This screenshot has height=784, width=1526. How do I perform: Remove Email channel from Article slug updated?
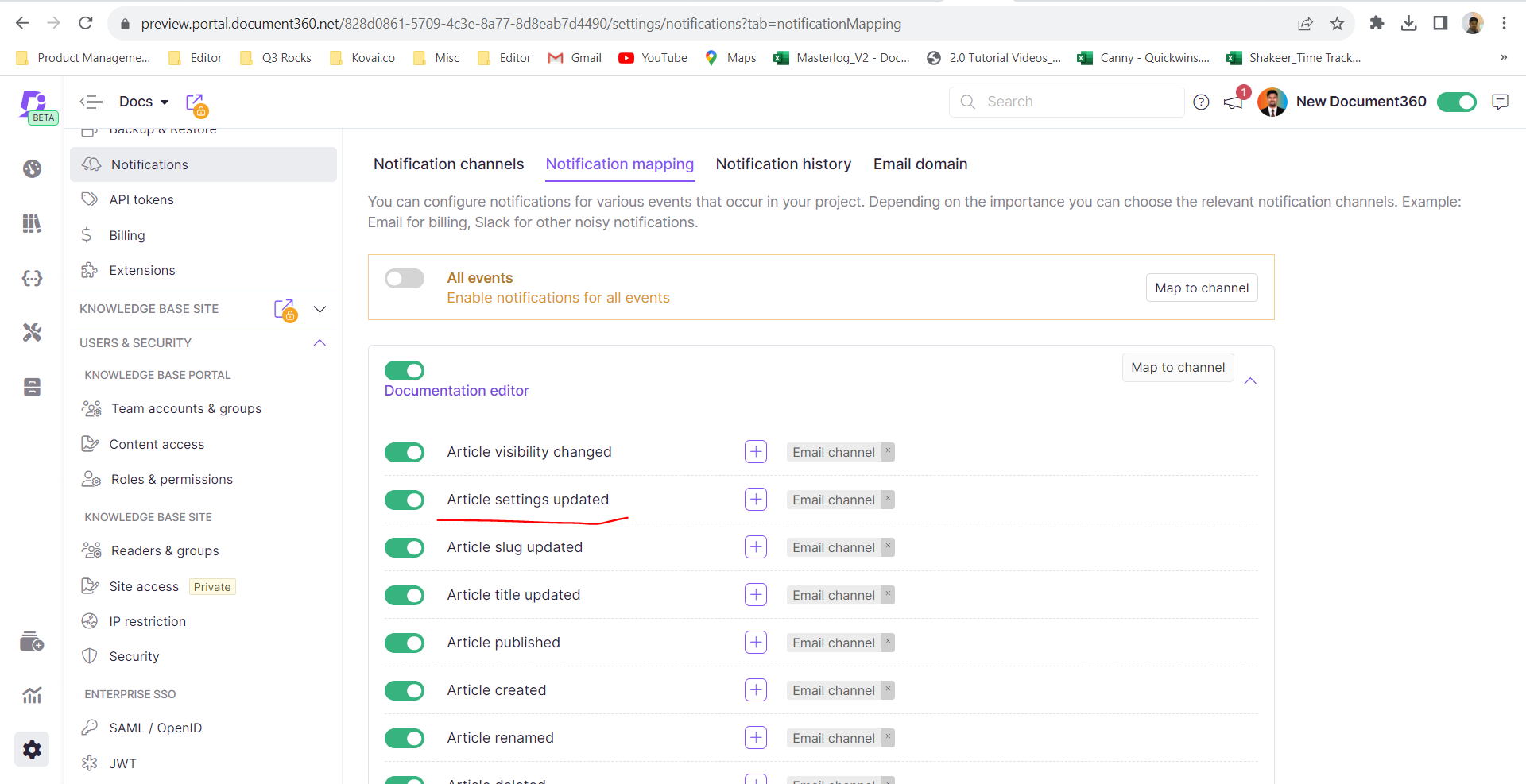coord(888,546)
